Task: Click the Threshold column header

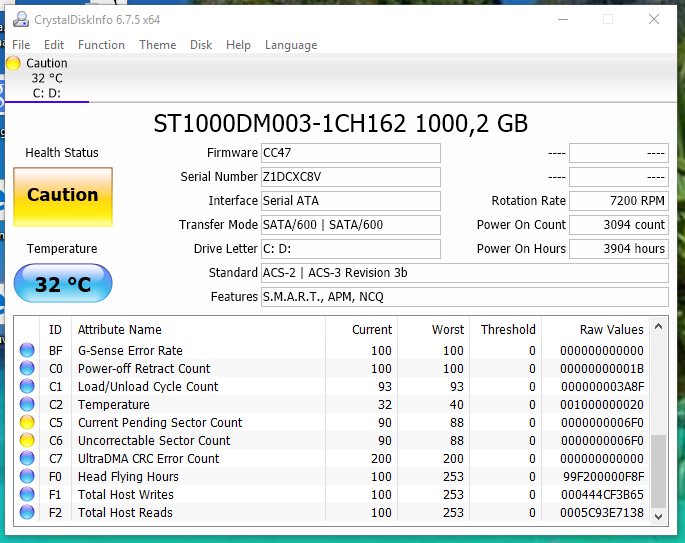Action: (508, 329)
